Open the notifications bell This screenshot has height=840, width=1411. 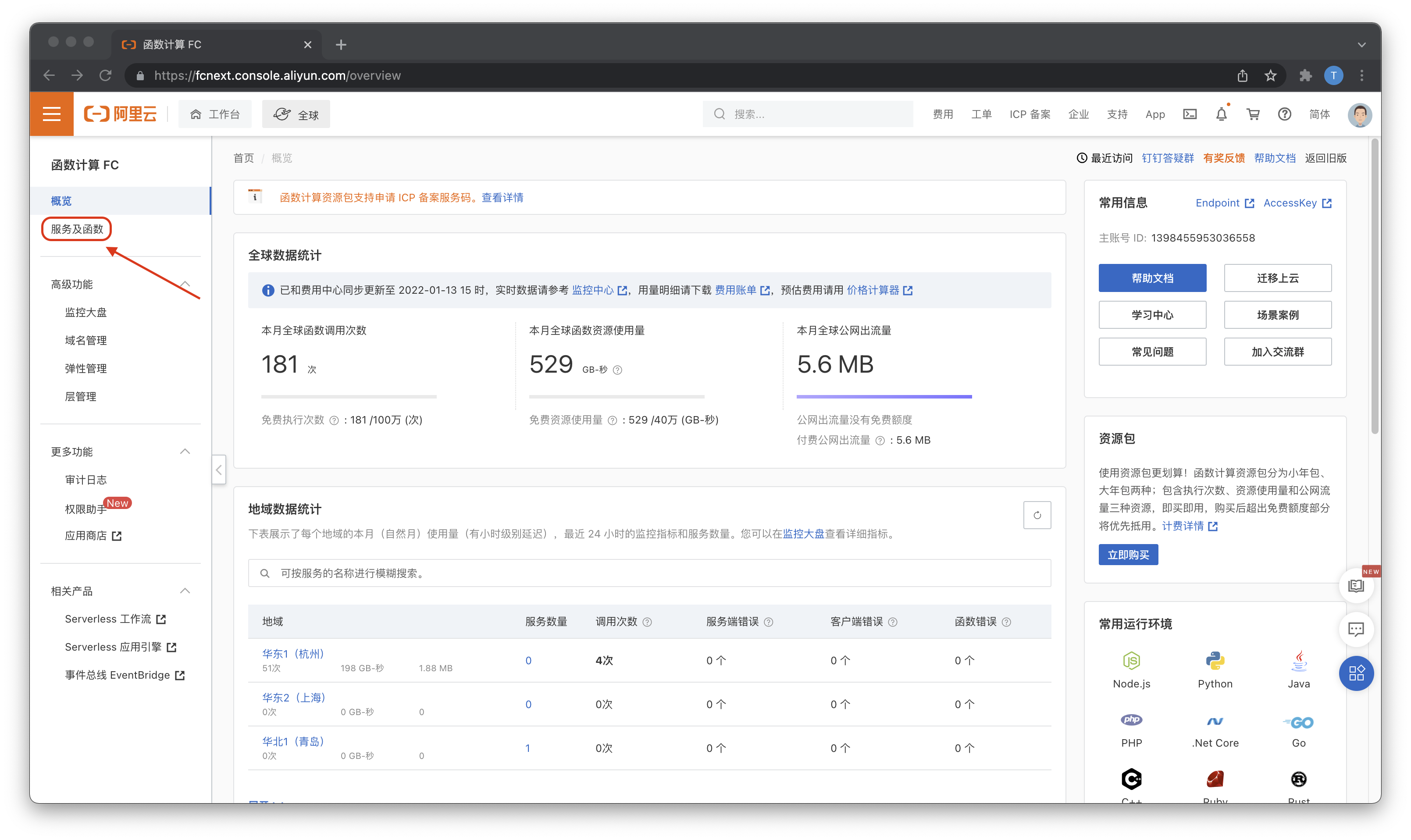tap(1222, 114)
